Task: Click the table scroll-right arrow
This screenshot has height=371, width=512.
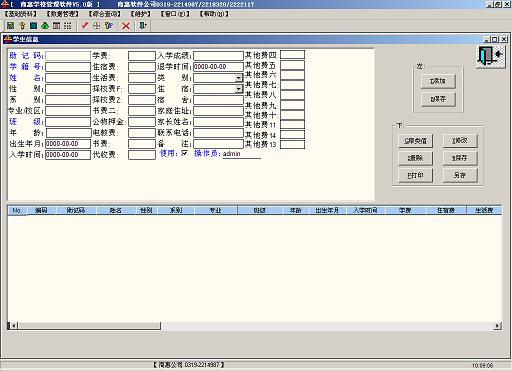Action: coord(497,326)
